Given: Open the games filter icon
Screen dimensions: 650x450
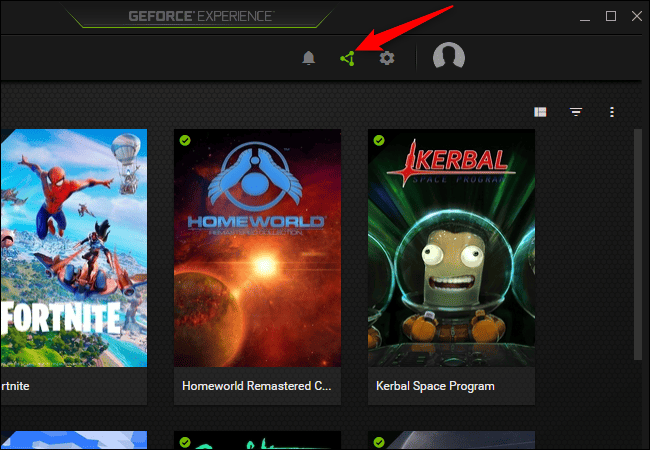Looking at the screenshot, I should [576, 112].
